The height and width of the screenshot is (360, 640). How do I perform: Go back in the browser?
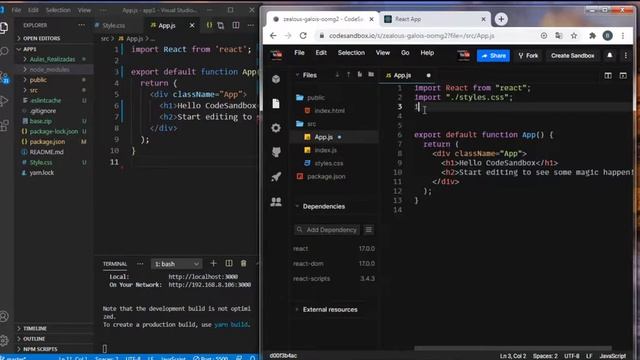273,36
